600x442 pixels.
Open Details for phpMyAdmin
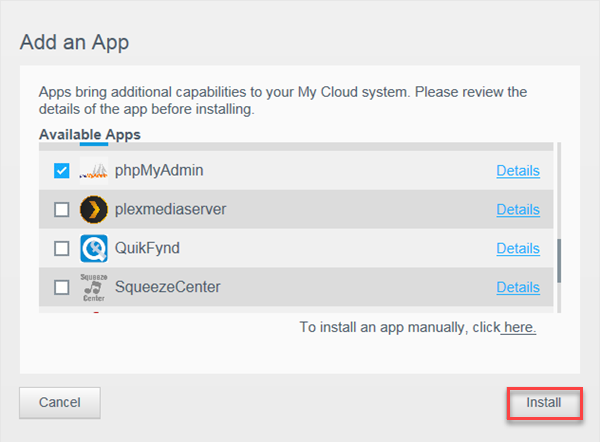(x=517, y=171)
